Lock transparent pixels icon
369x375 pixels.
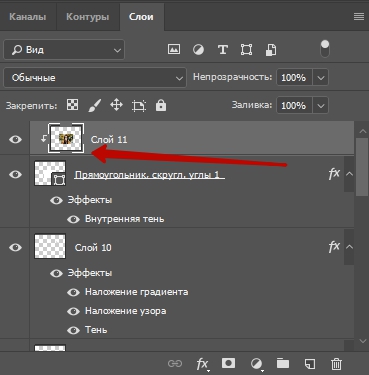coord(73,105)
